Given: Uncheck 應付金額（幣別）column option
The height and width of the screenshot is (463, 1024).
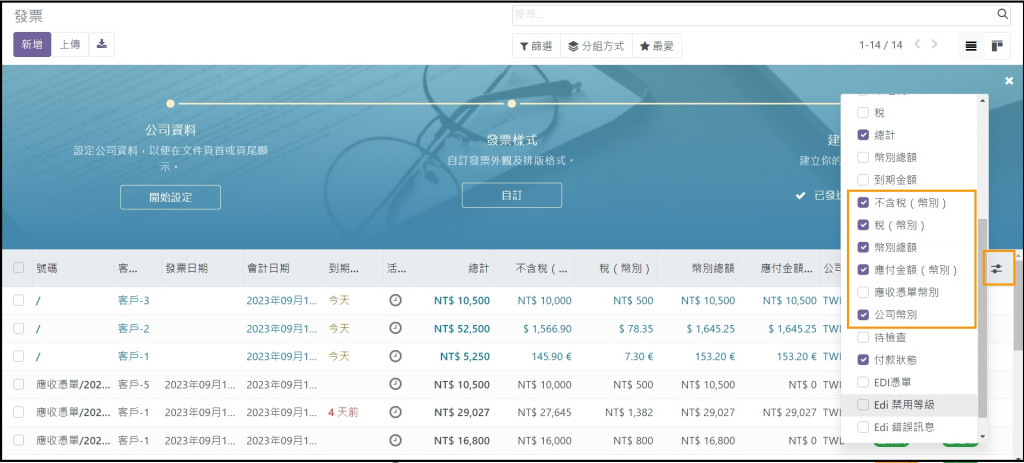Looking at the screenshot, I should click(x=863, y=270).
